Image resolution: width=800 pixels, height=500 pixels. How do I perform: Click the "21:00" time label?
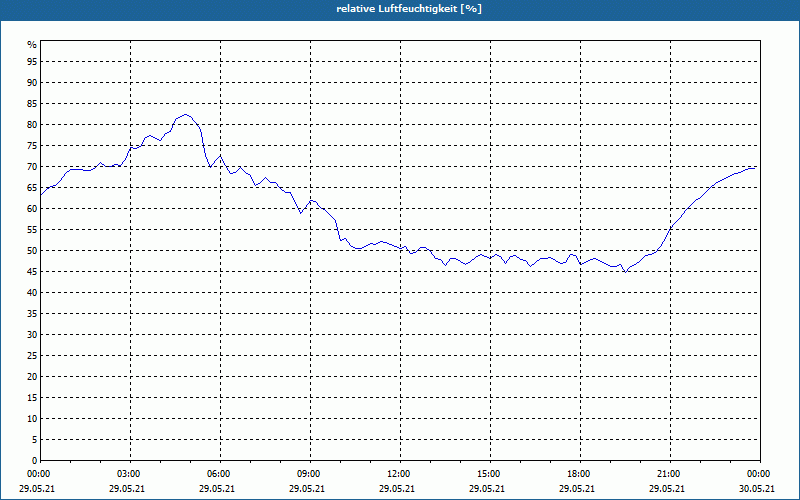[x=670, y=474]
